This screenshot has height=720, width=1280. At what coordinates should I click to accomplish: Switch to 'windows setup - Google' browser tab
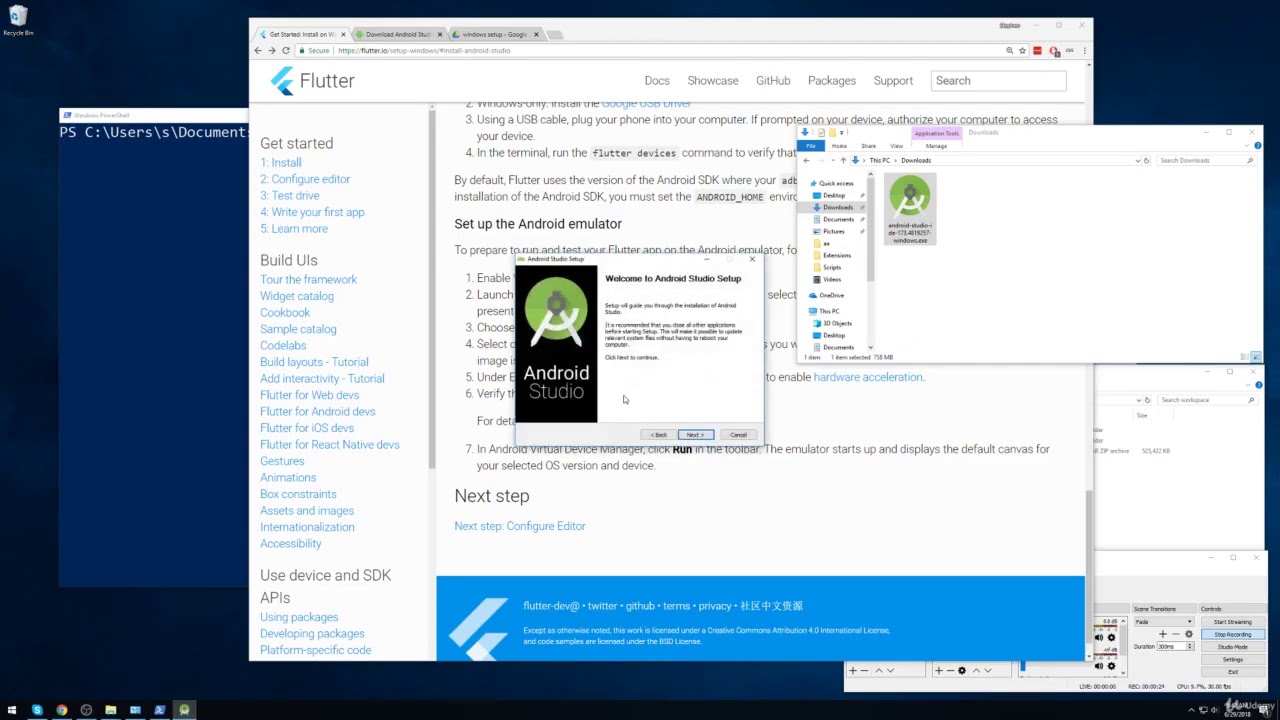coord(495,35)
